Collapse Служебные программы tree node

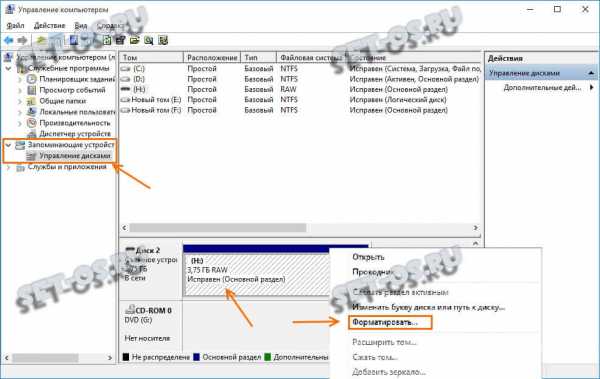click(x=8, y=69)
